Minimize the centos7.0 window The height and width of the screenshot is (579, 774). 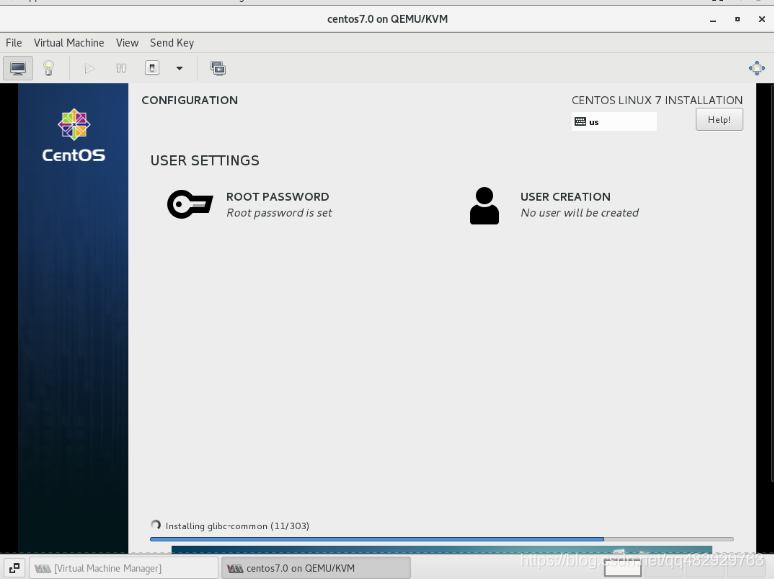click(713, 19)
